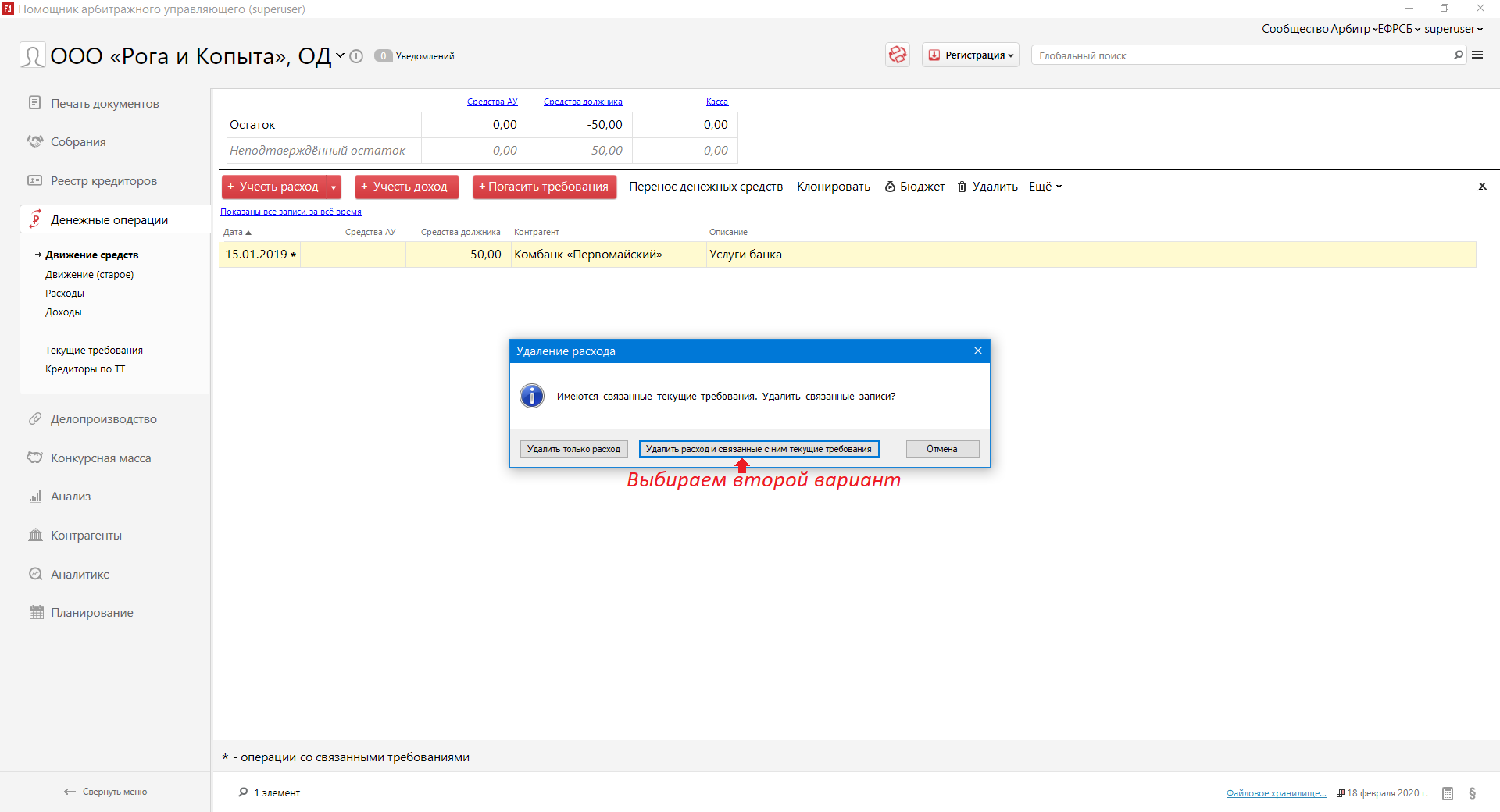Open the Регистрация dropdown
Image resolution: width=1500 pixels, height=812 pixels.
971,55
